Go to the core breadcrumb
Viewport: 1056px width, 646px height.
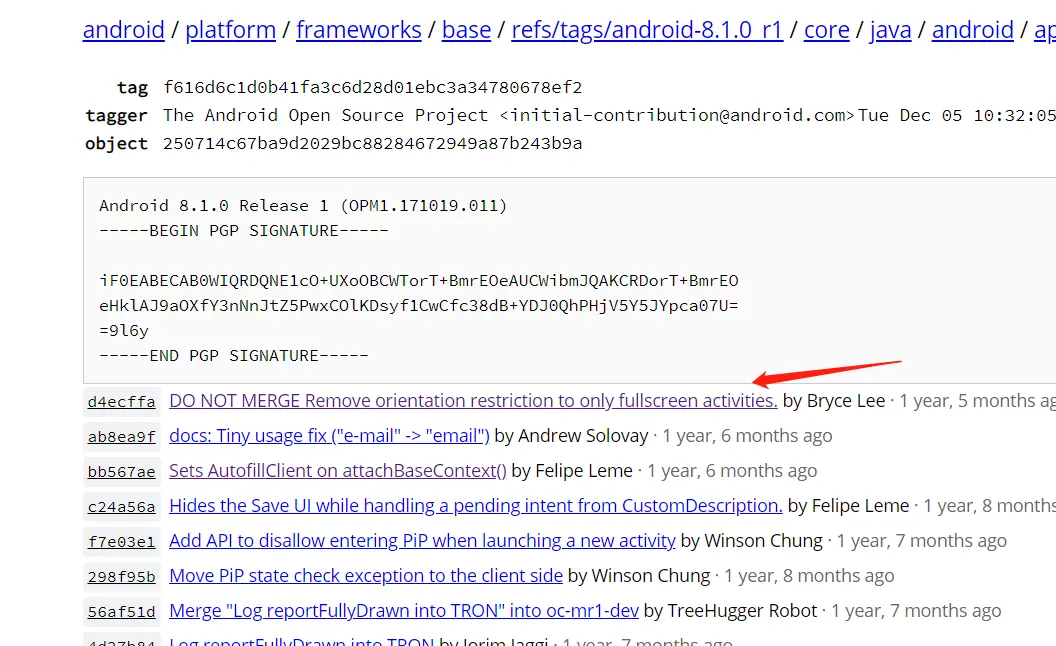tap(826, 30)
